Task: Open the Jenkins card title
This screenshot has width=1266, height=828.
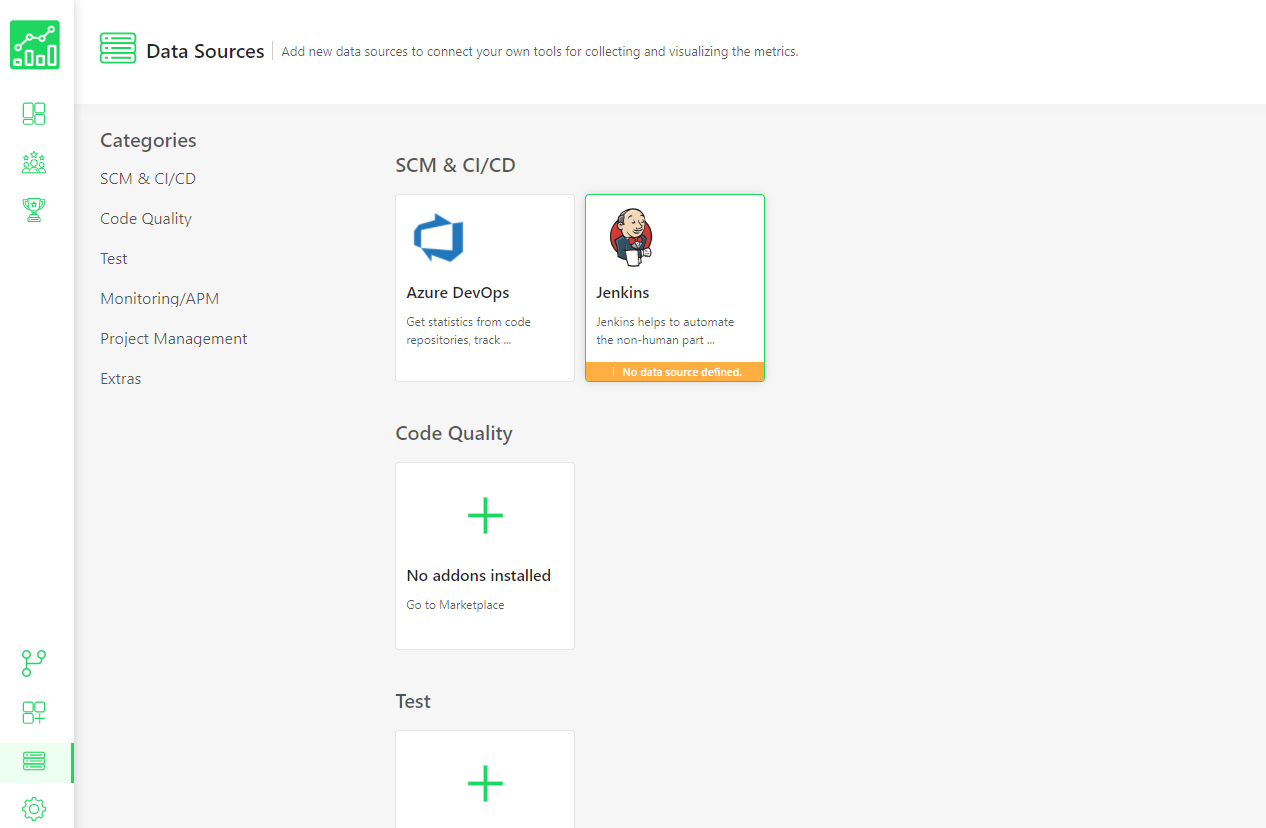Action: 623,293
